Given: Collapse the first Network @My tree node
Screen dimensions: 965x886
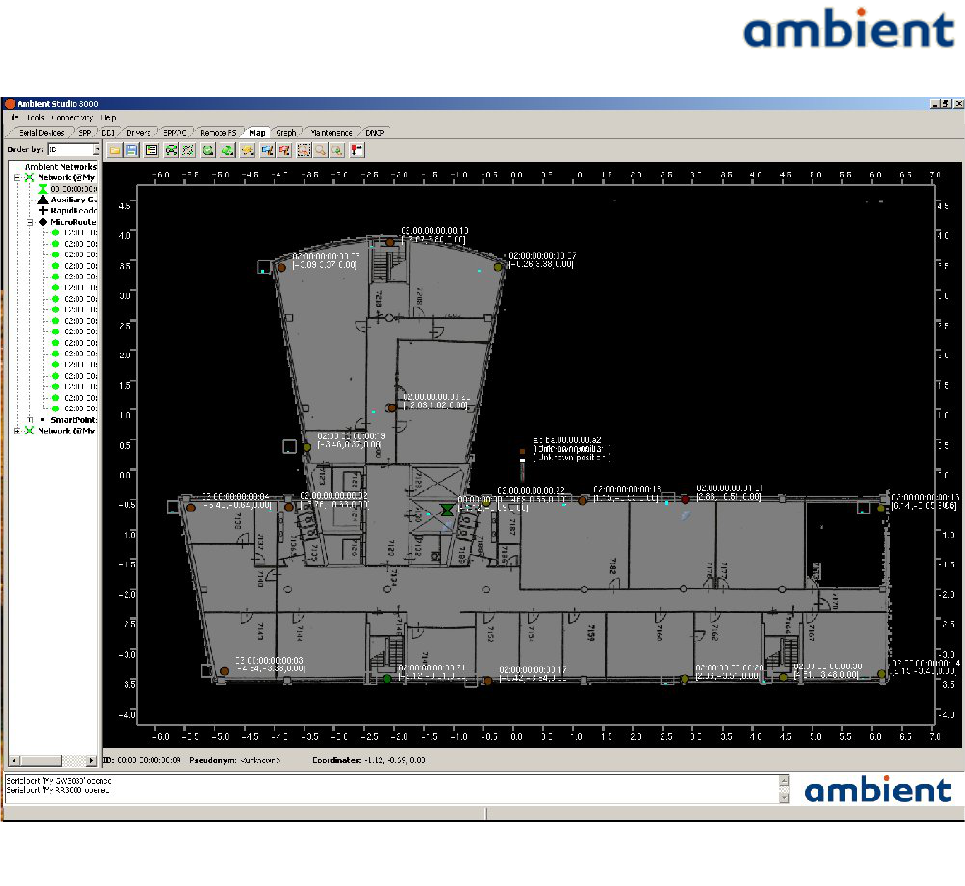Looking at the screenshot, I should point(17,177).
